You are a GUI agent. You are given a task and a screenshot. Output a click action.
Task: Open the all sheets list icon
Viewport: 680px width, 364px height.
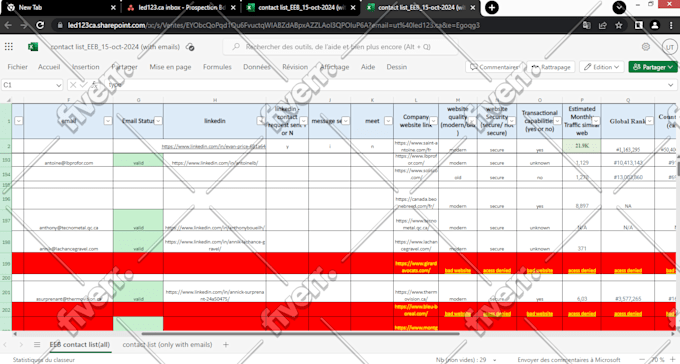tap(37, 344)
